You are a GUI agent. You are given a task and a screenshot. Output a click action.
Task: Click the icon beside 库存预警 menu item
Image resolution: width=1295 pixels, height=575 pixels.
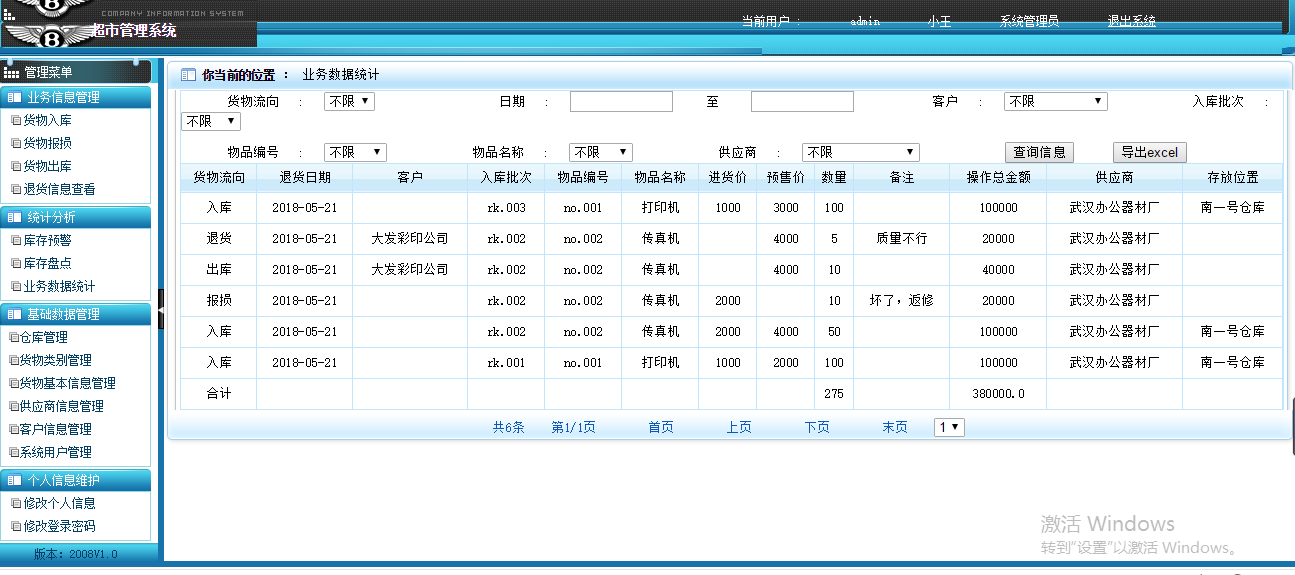(15, 240)
